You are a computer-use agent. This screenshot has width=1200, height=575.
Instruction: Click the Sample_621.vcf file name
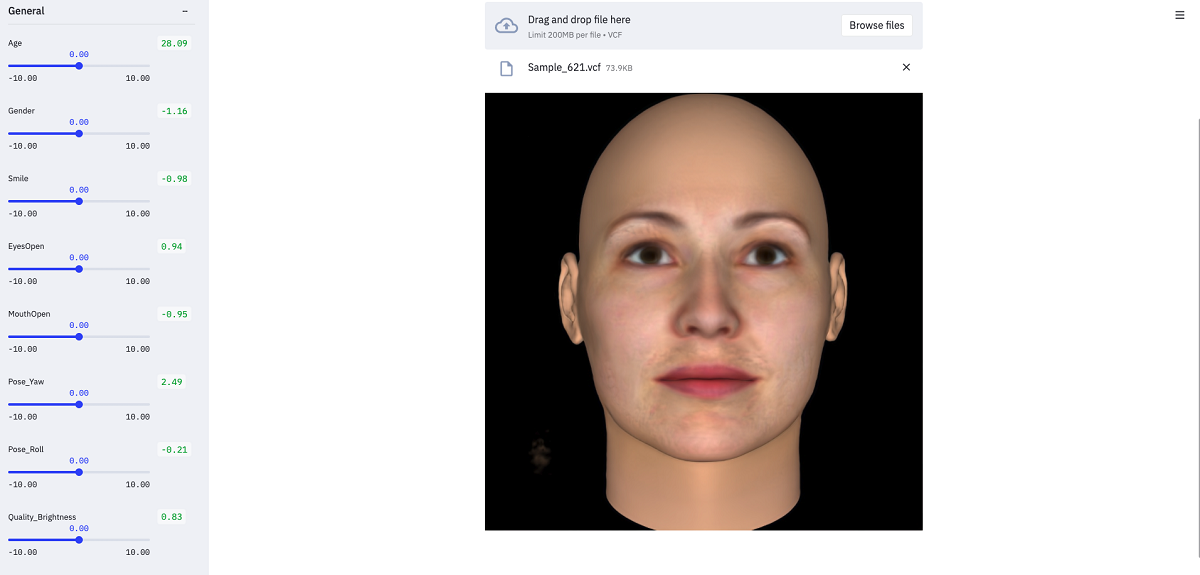point(564,67)
